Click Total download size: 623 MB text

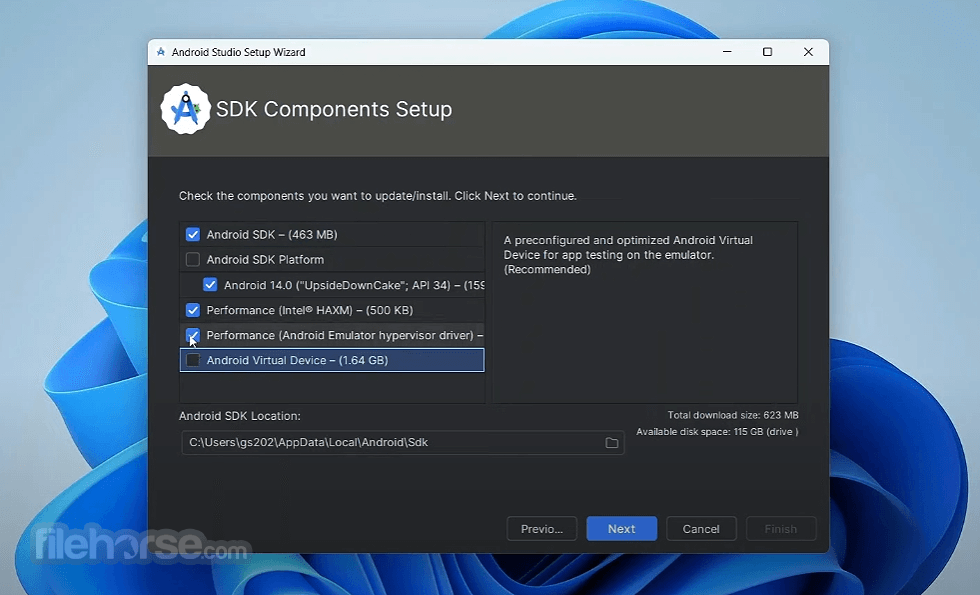tap(732, 415)
